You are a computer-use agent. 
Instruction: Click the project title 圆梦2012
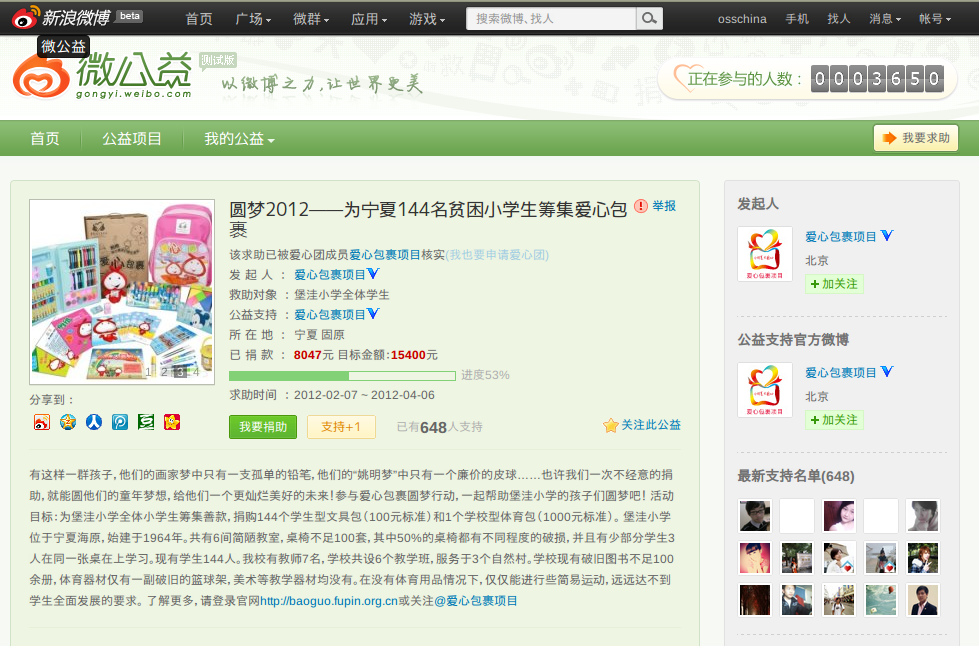(428, 219)
